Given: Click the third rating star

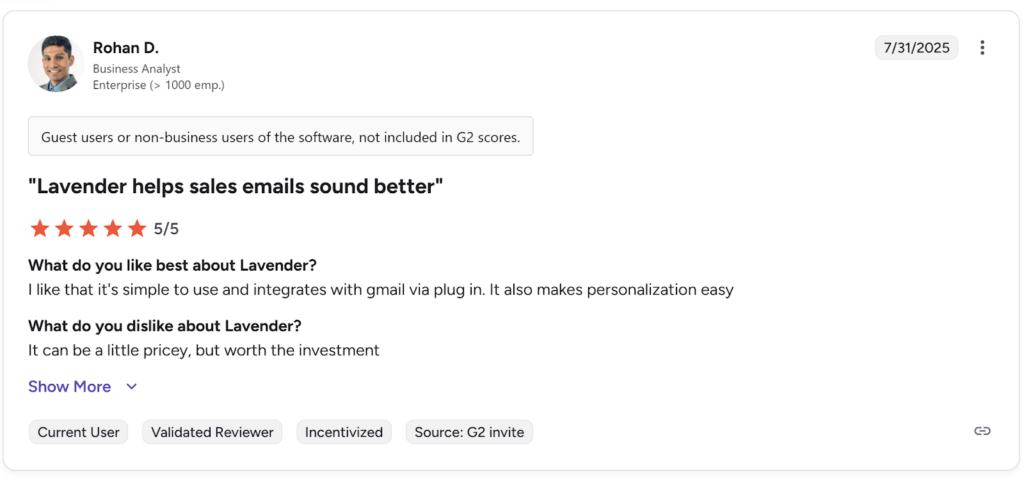Looking at the screenshot, I should pyautogui.click(x=89, y=229).
